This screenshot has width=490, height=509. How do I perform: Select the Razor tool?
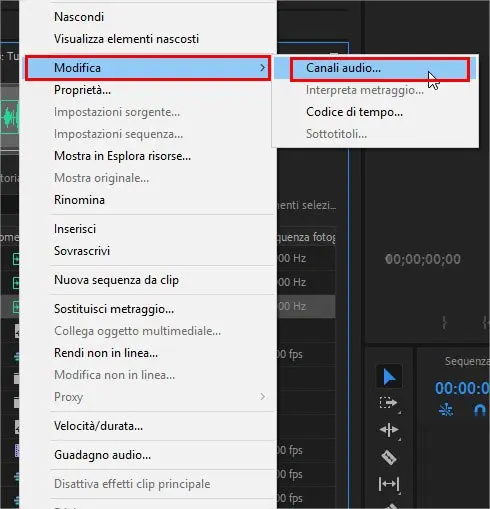pos(389,457)
